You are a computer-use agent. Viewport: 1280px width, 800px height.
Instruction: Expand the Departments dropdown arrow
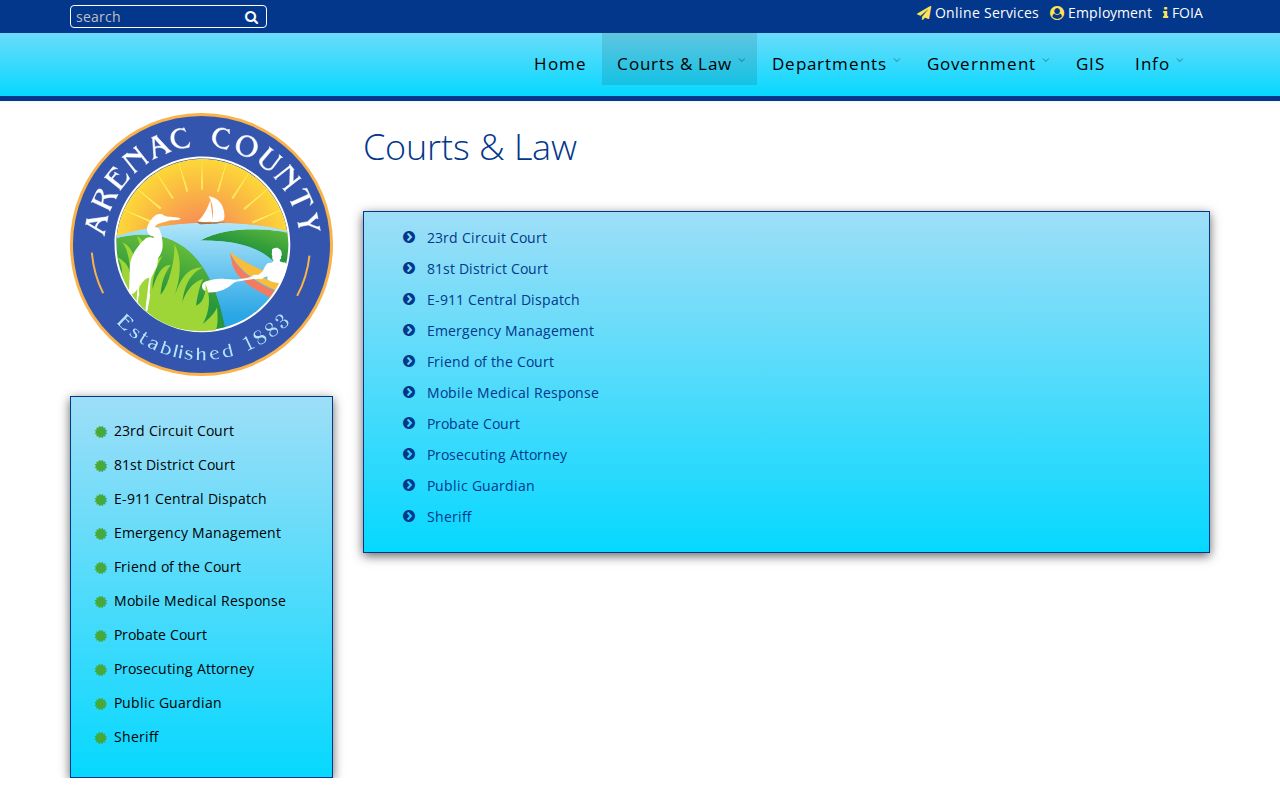pos(896,60)
